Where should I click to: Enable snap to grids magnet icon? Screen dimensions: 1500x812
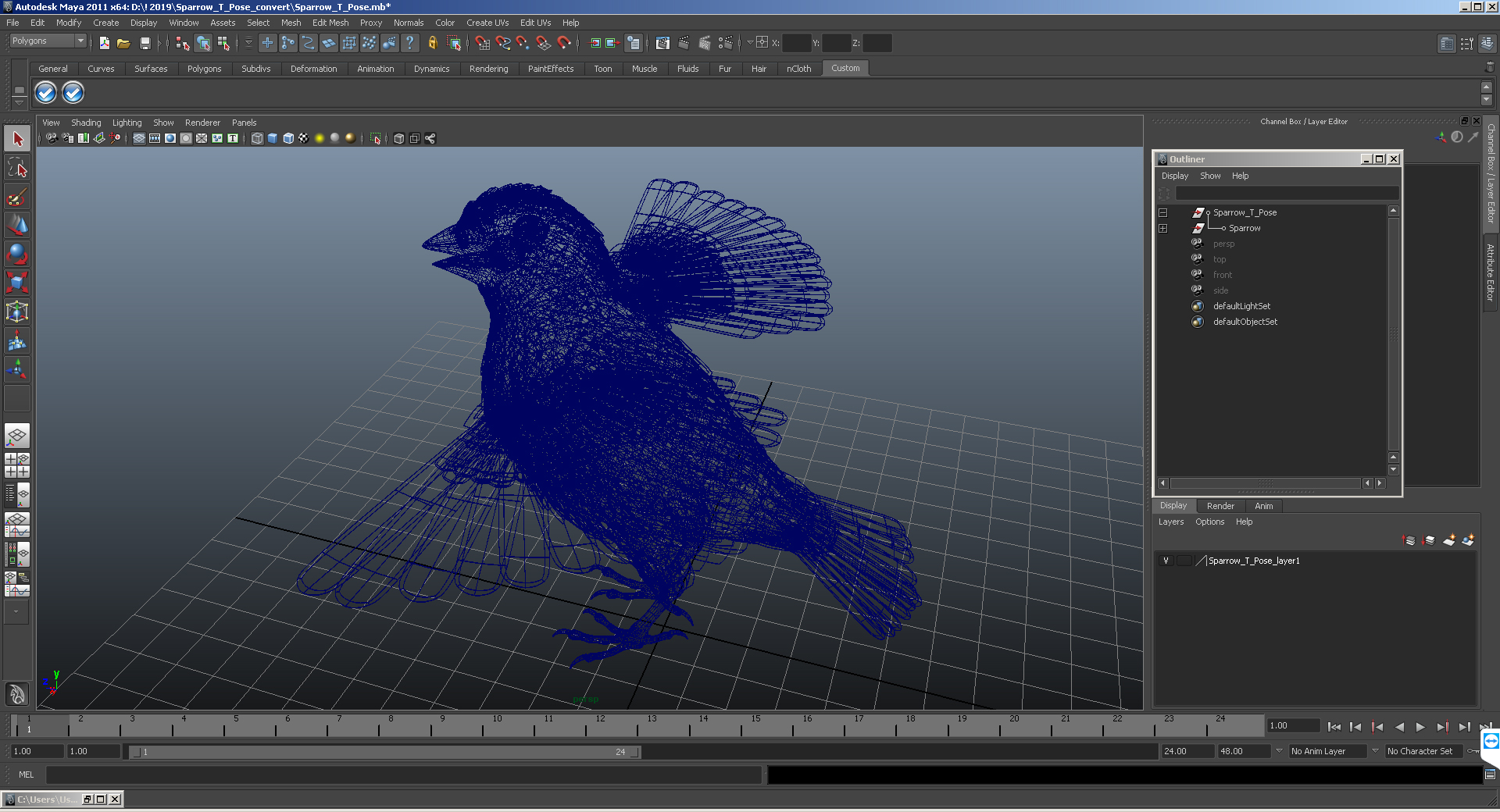(x=482, y=43)
